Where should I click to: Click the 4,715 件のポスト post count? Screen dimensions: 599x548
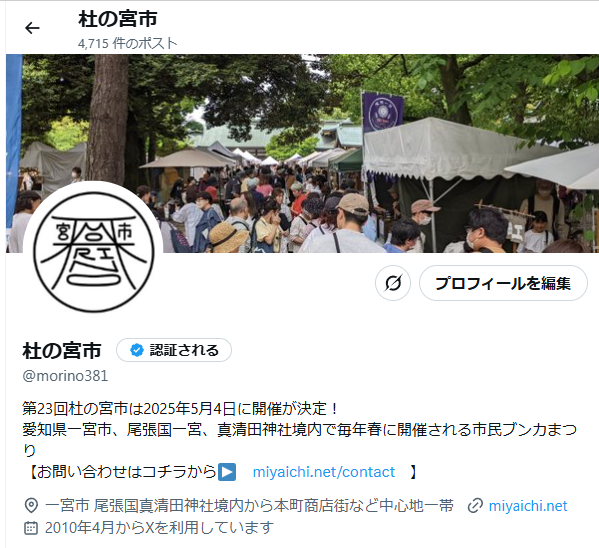click(128, 43)
